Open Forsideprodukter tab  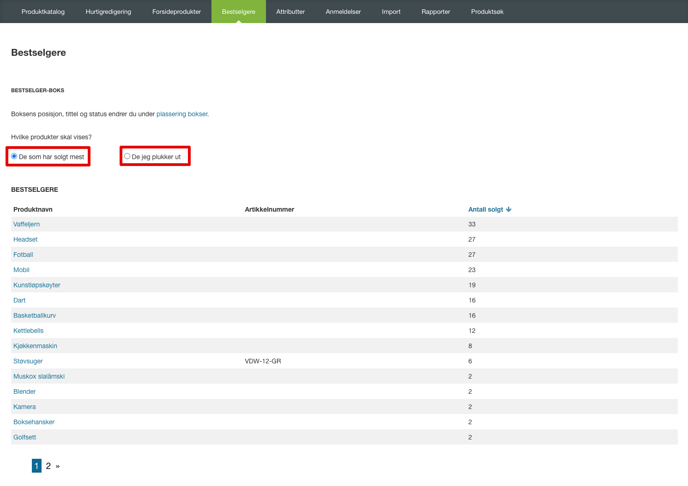coord(176,11)
